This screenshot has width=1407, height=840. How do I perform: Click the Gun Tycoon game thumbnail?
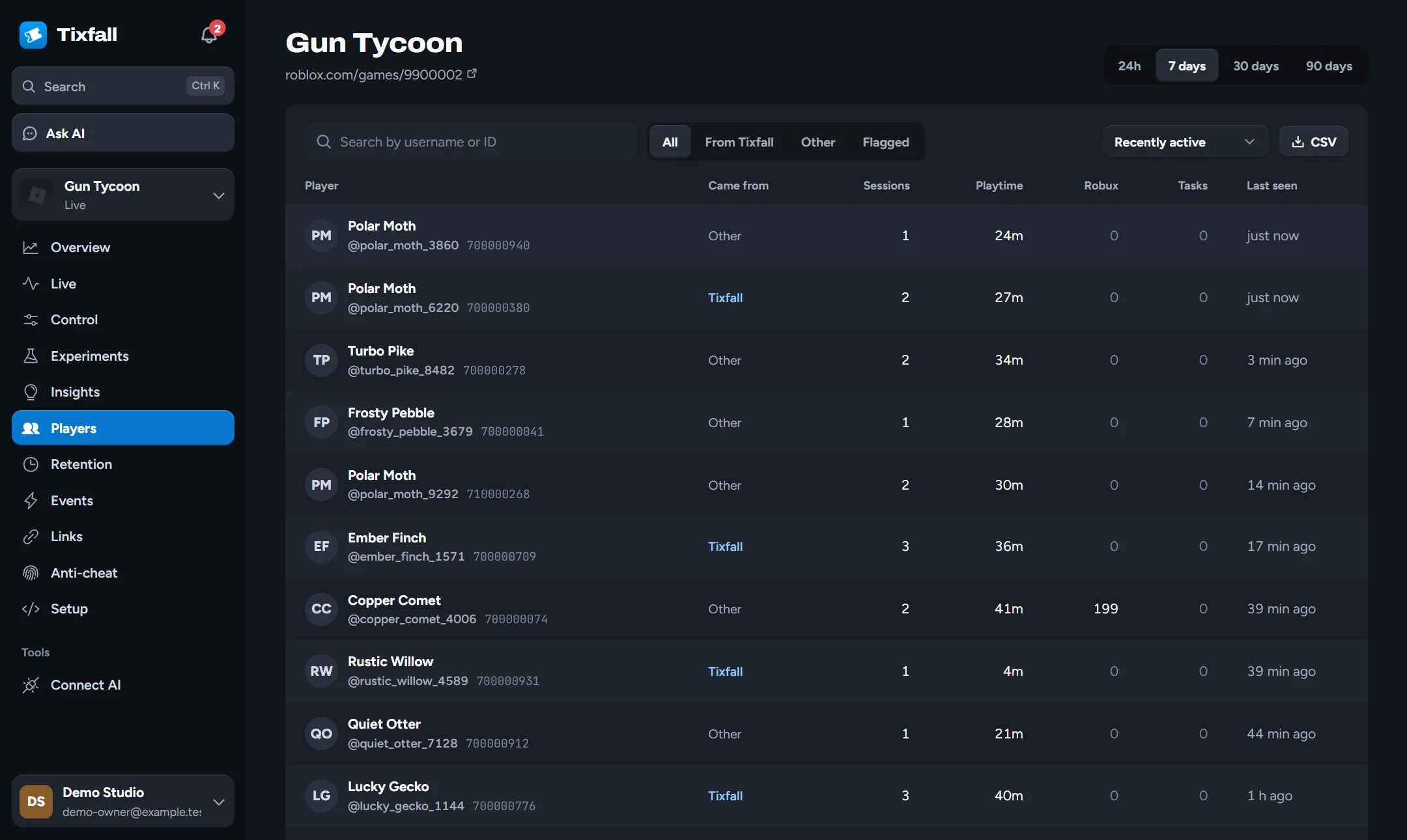(38, 195)
